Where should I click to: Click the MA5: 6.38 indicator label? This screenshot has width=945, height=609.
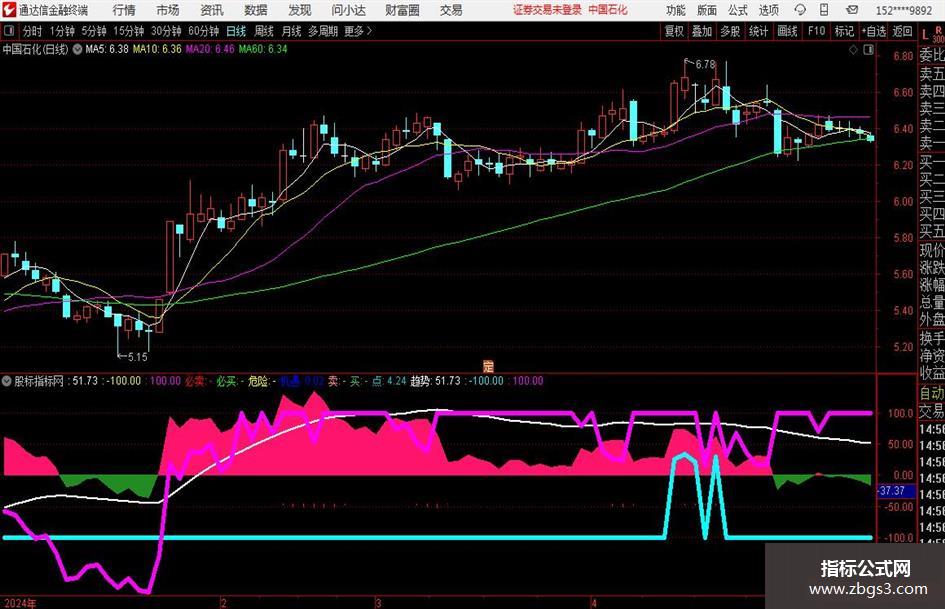[x=107, y=49]
